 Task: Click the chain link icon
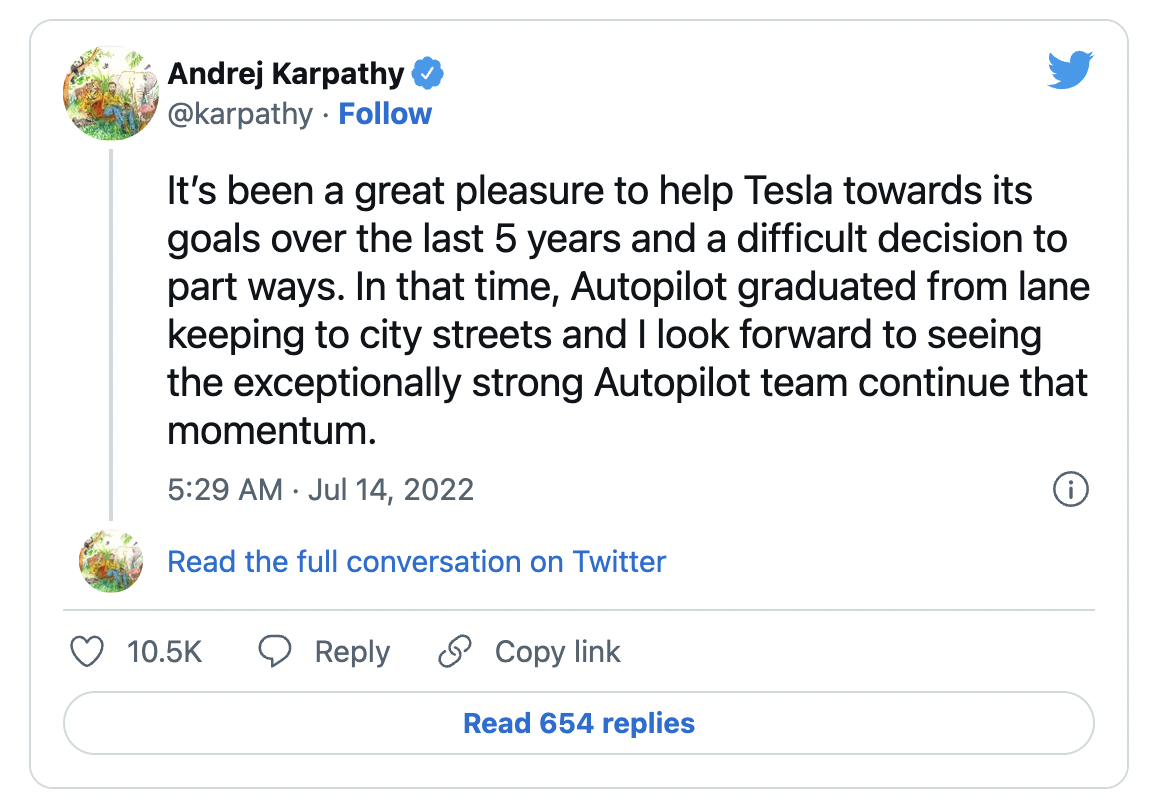[x=455, y=653]
